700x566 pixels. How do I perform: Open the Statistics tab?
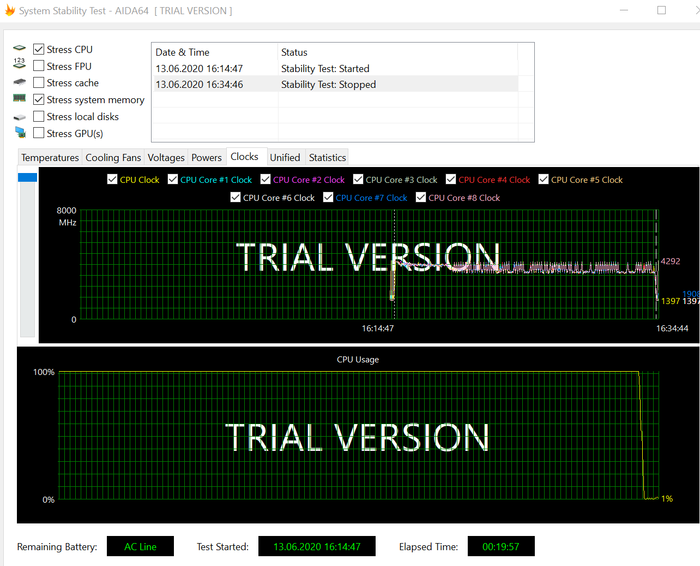point(328,158)
